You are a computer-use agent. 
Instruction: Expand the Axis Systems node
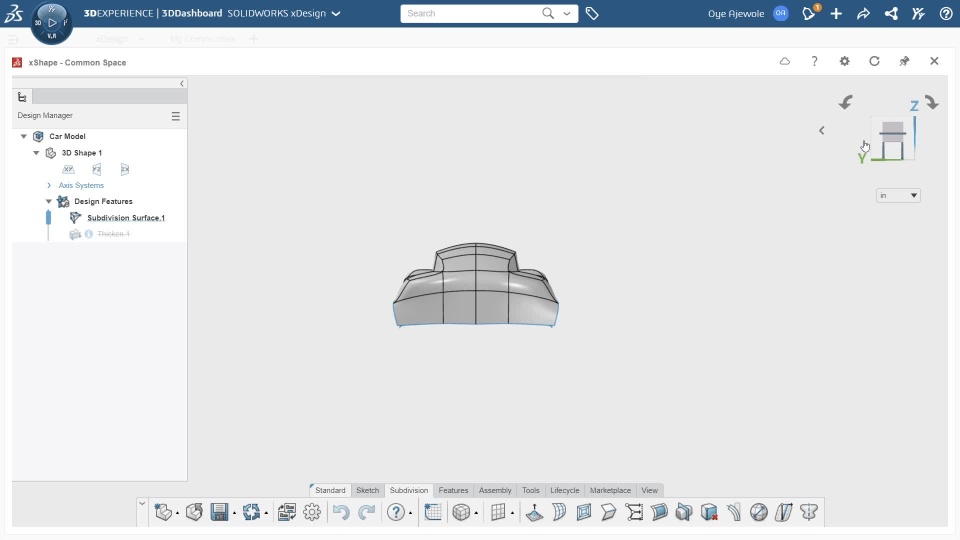pyautogui.click(x=49, y=185)
